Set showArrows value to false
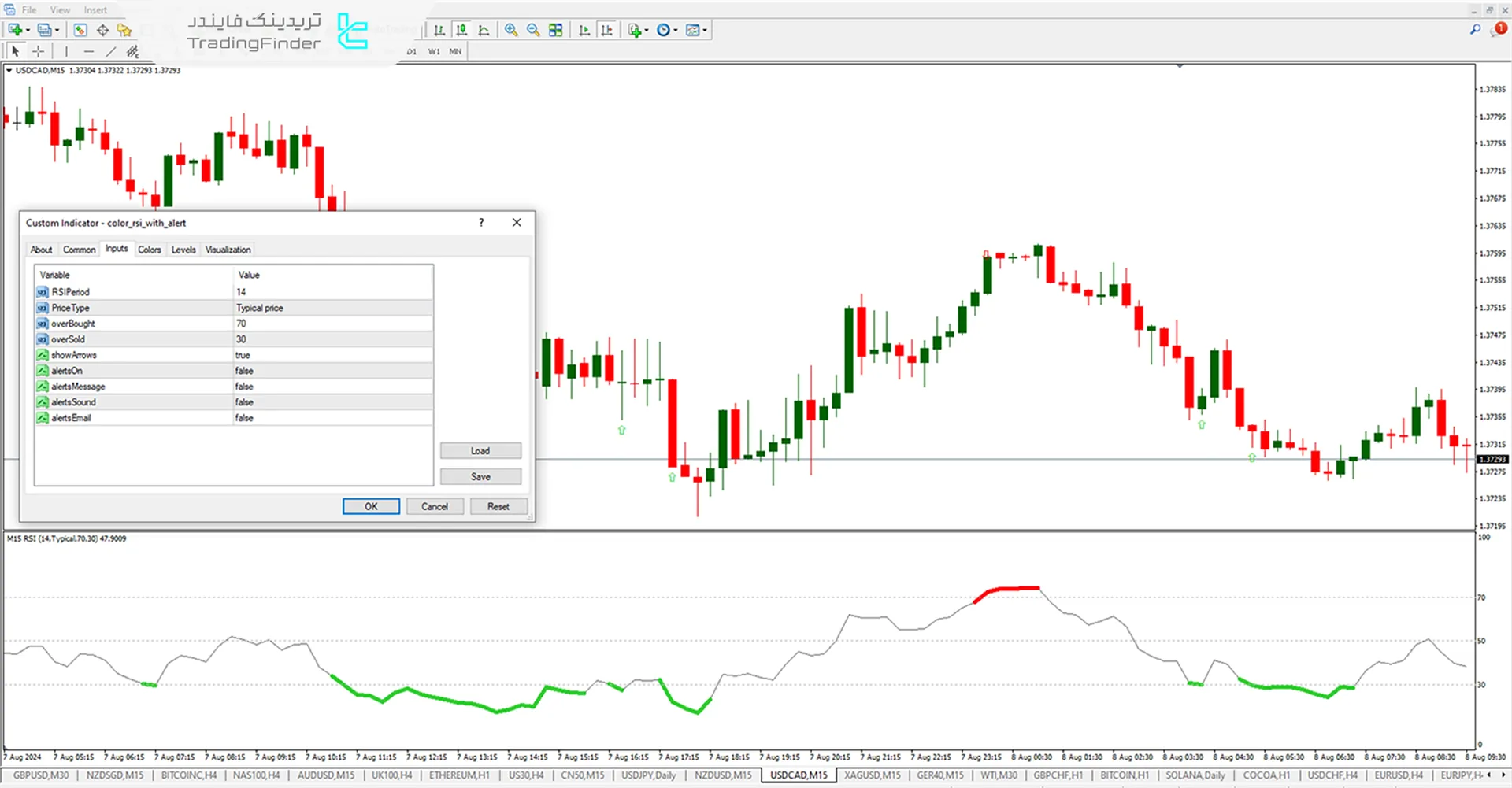Viewport: 1512px width, 788px height. tap(331, 354)
